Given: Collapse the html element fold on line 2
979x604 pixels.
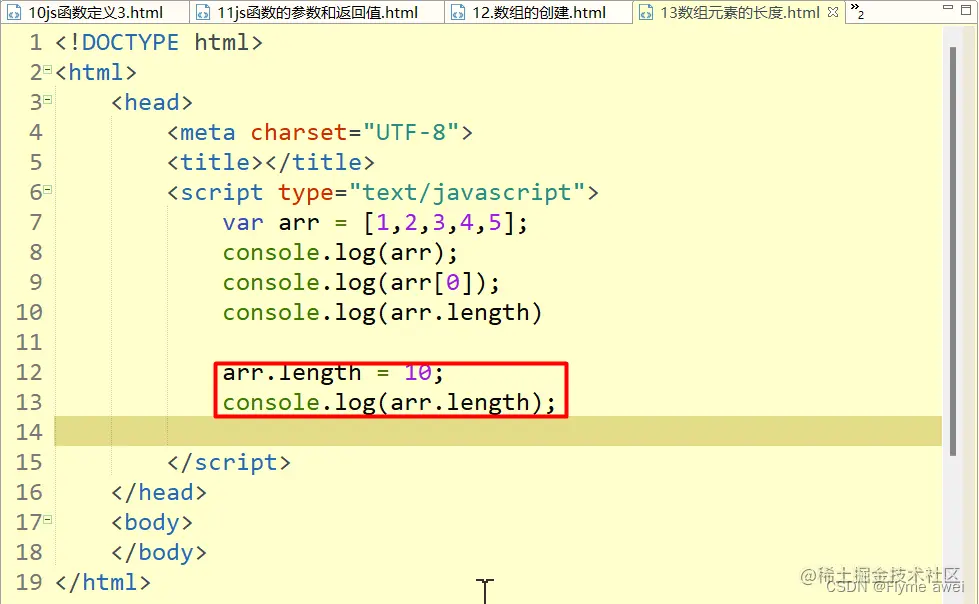Looking at the screenshot, I should point(47,69).
